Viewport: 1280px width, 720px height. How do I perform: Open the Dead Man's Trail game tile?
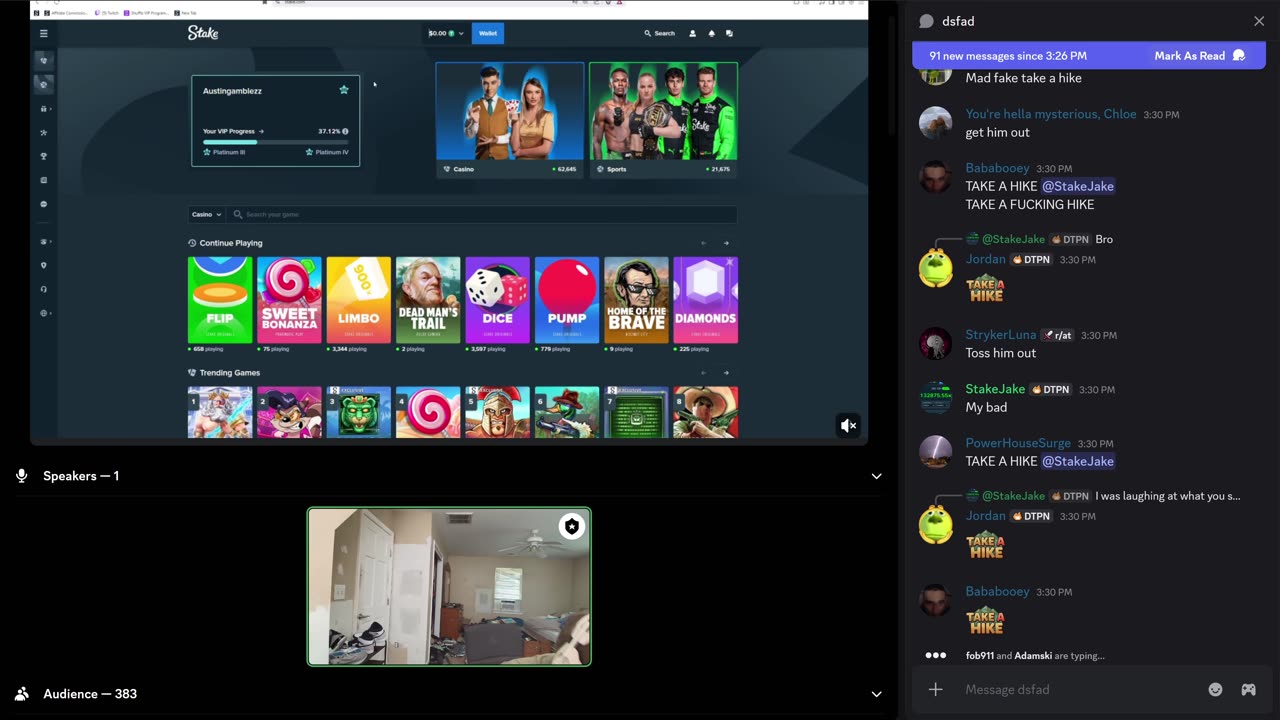(x=428, y=300)
